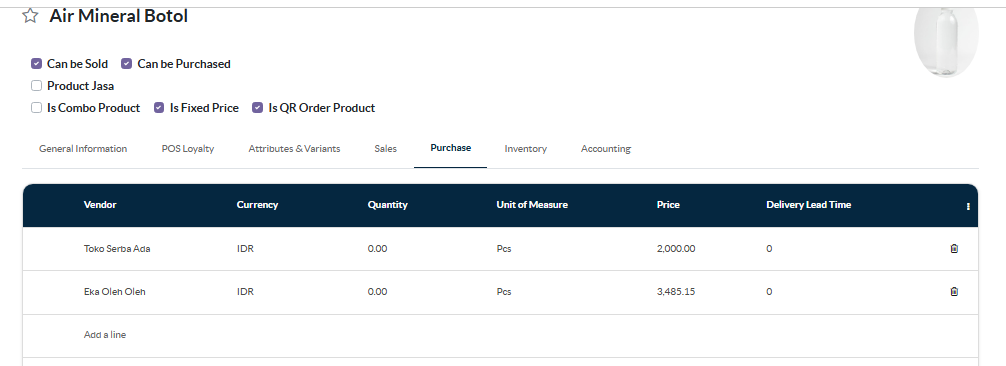The height and width of the screenshot is (366, 1006).
Task: Click Pcs unit in Eka Oleh Oleh row
Action: (x=504, y=292)
